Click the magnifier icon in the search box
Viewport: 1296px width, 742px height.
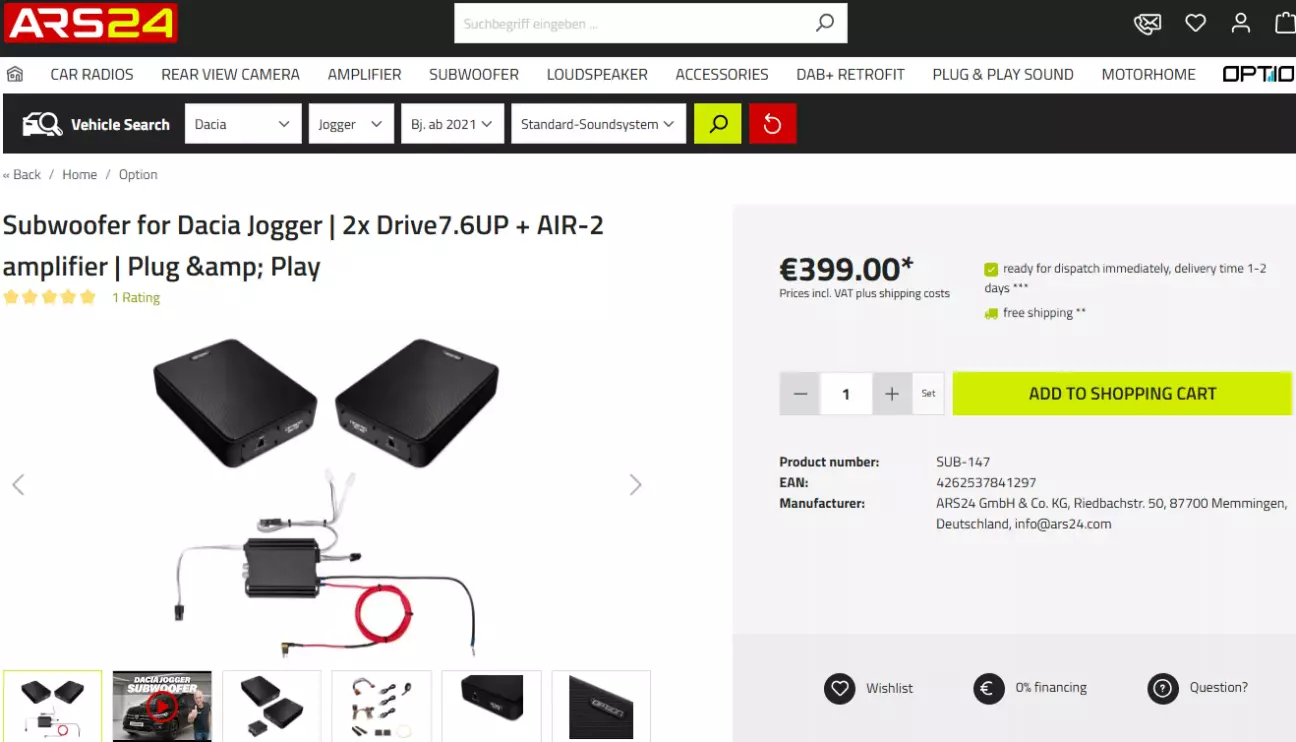824,23
